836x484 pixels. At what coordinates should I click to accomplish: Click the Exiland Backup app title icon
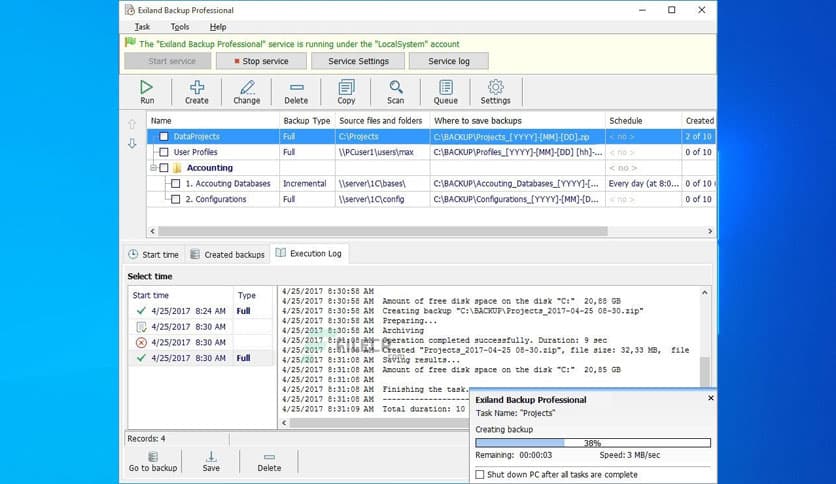tap(130, 10)
